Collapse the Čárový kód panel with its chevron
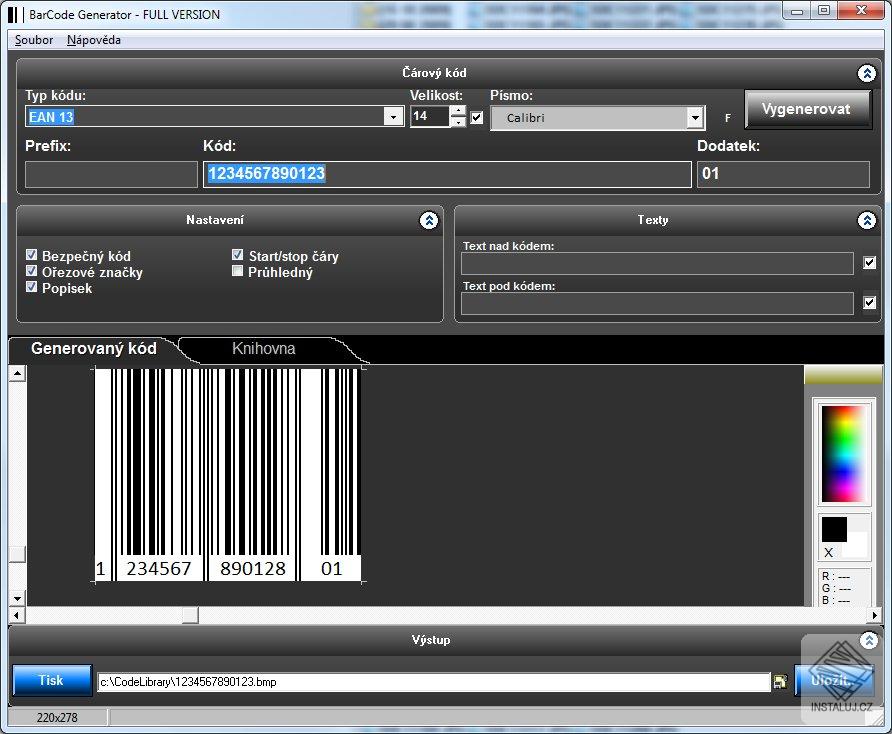Screen dimensions: 892x734 866,73
